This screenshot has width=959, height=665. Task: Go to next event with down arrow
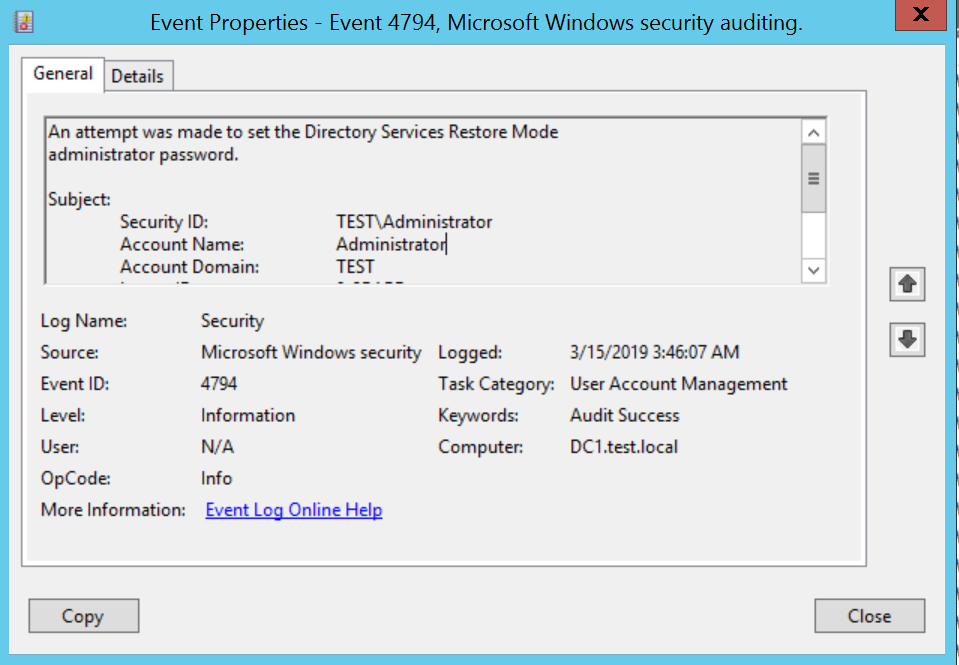(x=907, y=340)
